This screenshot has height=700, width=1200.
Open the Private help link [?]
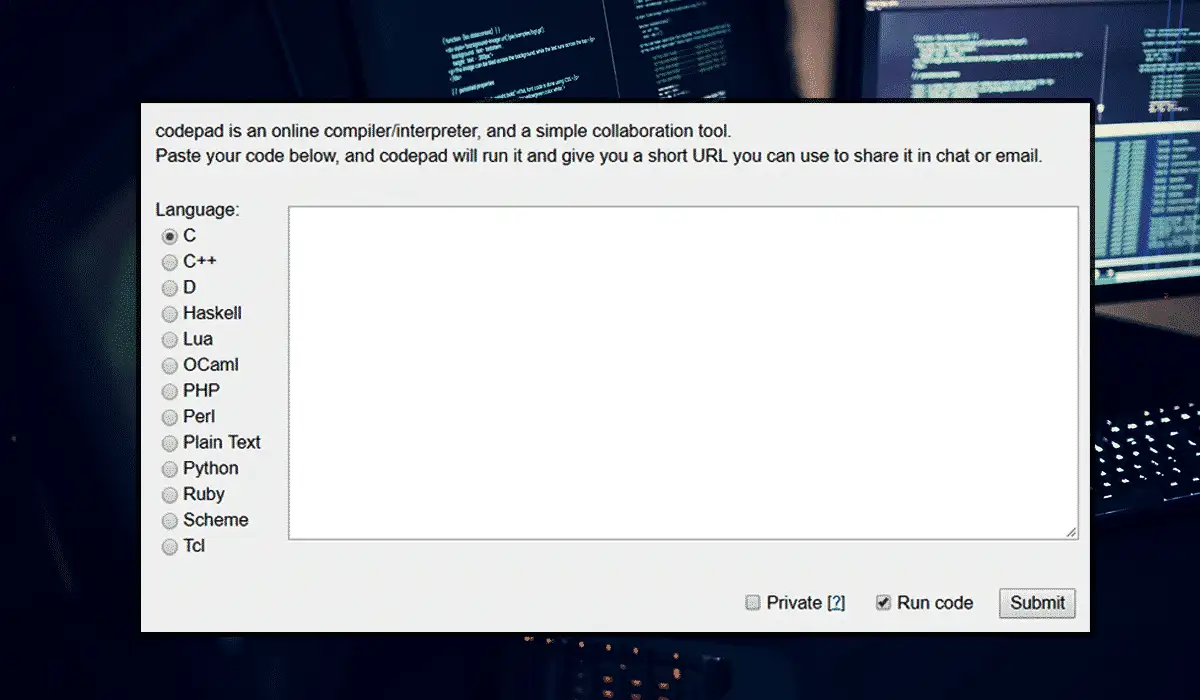coord(838,602)
